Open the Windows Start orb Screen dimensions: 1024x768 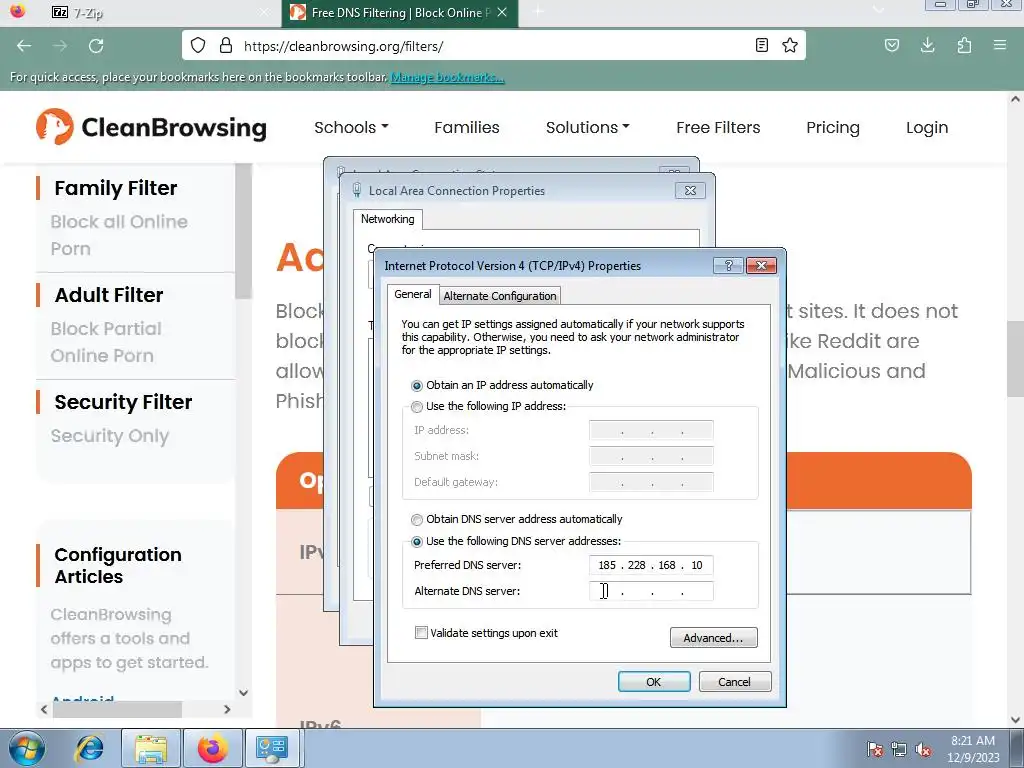pyautogui.click(x=27, y=748)
